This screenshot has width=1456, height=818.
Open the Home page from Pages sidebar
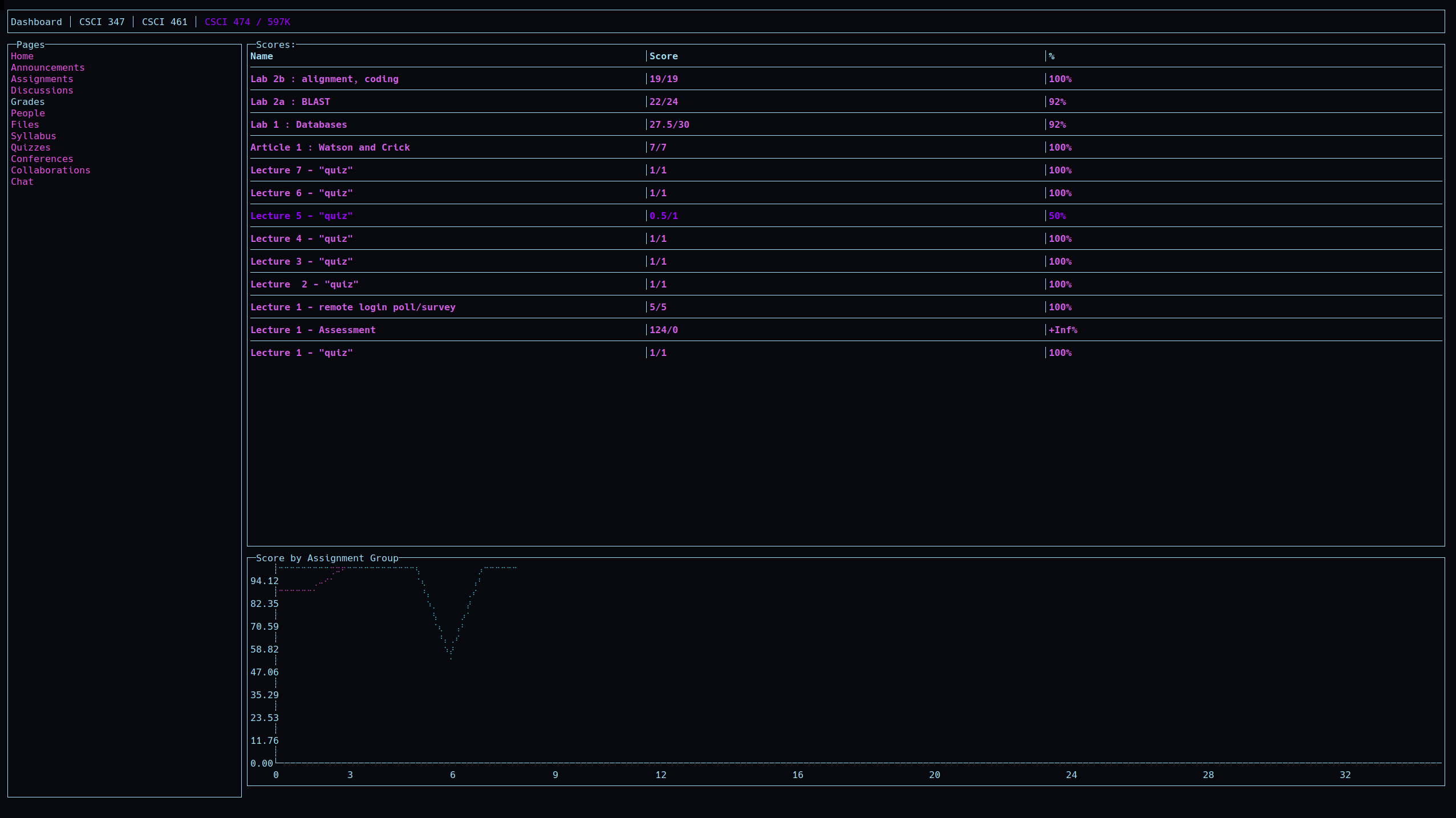(22, 56)
